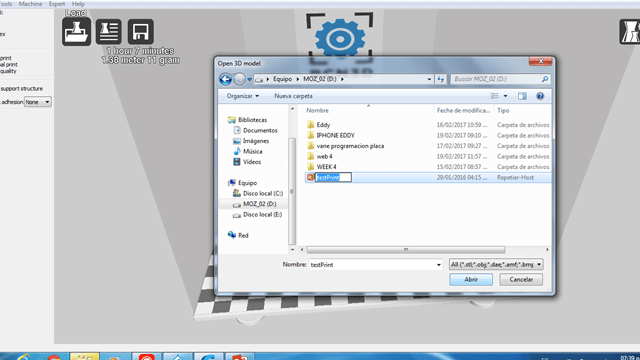Open the Nombre filename dropdown arrow
640x360 pixels.
coord(439,265)
